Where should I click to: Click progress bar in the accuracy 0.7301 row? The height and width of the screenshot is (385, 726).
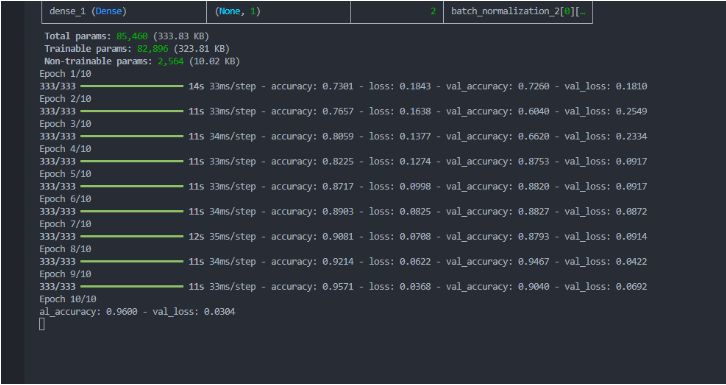[132, 86]
